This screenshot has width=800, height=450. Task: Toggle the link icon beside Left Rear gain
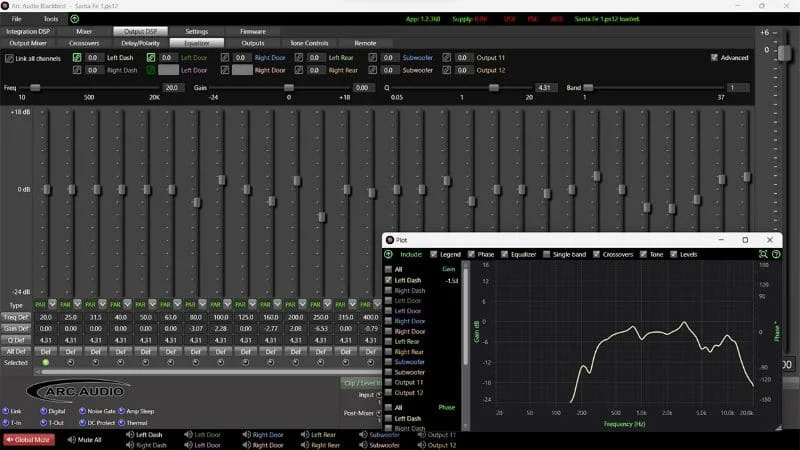tap(299, 58)
